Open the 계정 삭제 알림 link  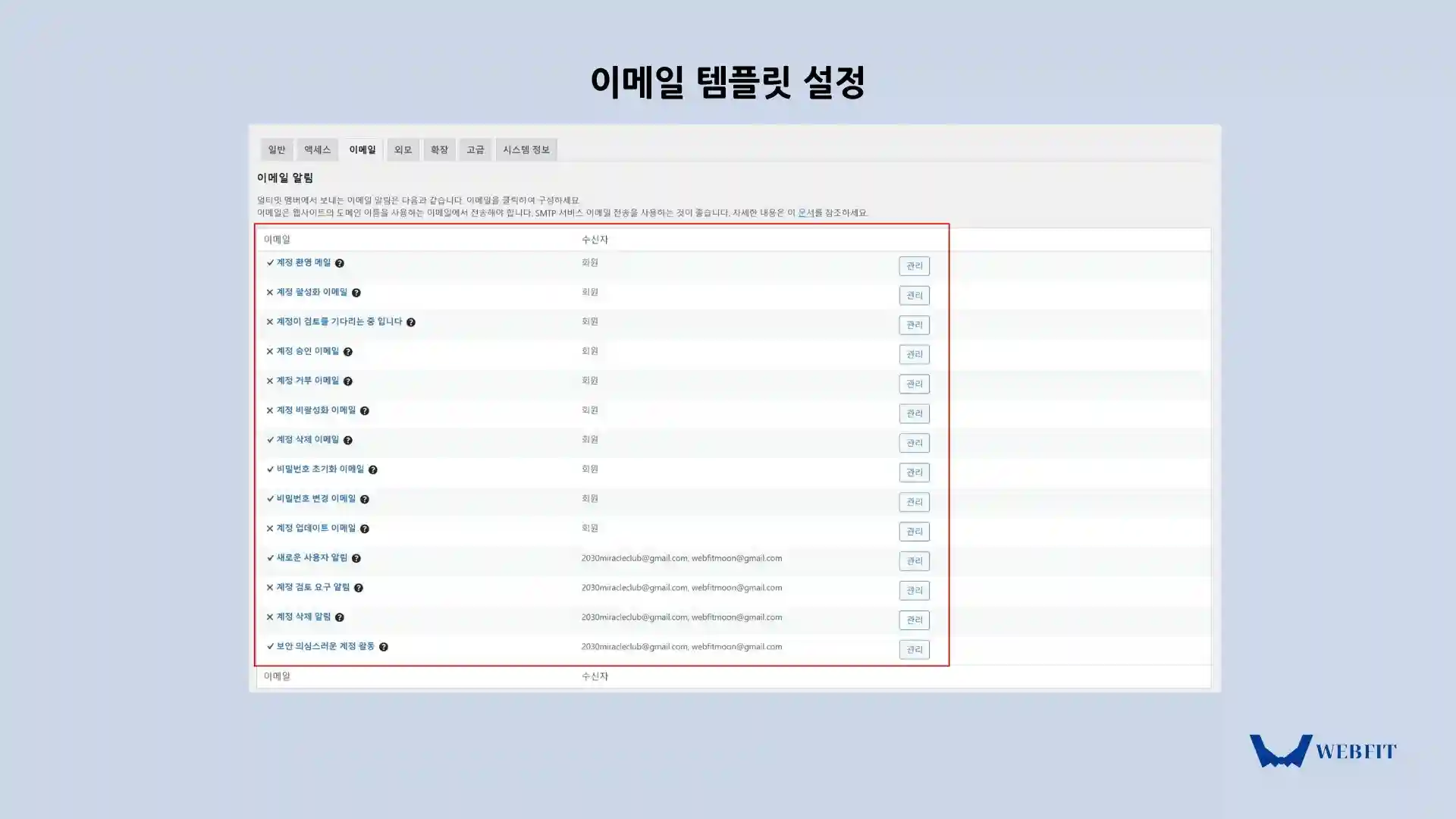tap(303, 617)
